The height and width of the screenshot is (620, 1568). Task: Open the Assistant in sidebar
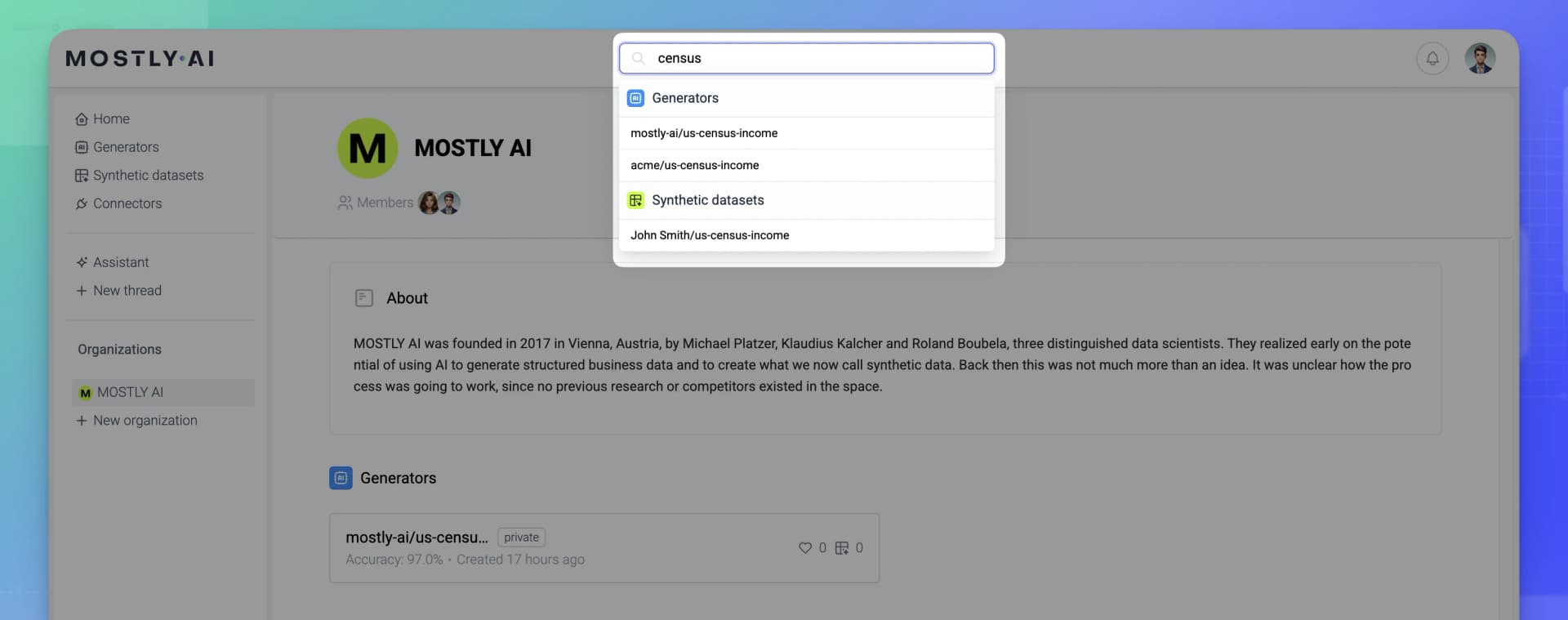click(121, 262)
